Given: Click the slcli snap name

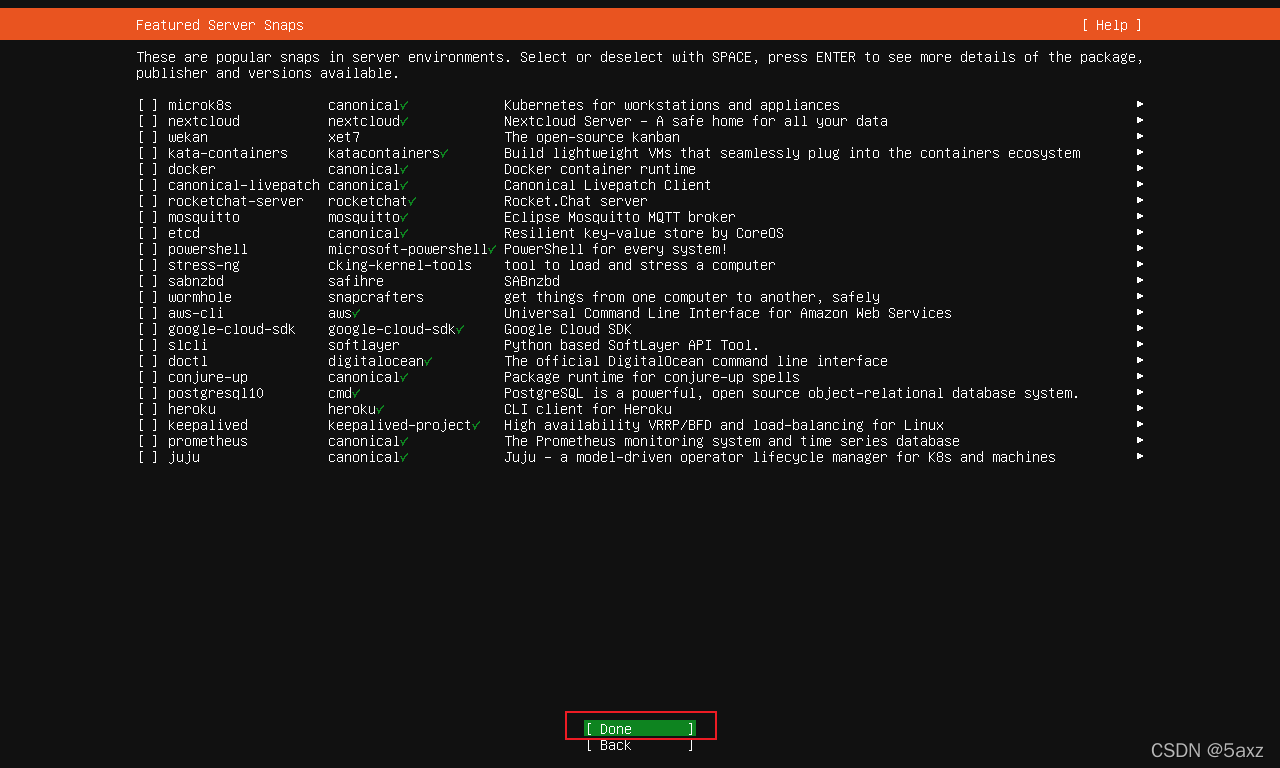Looking at the screenshot, I should pyautogui.click(x=188, y=345).
